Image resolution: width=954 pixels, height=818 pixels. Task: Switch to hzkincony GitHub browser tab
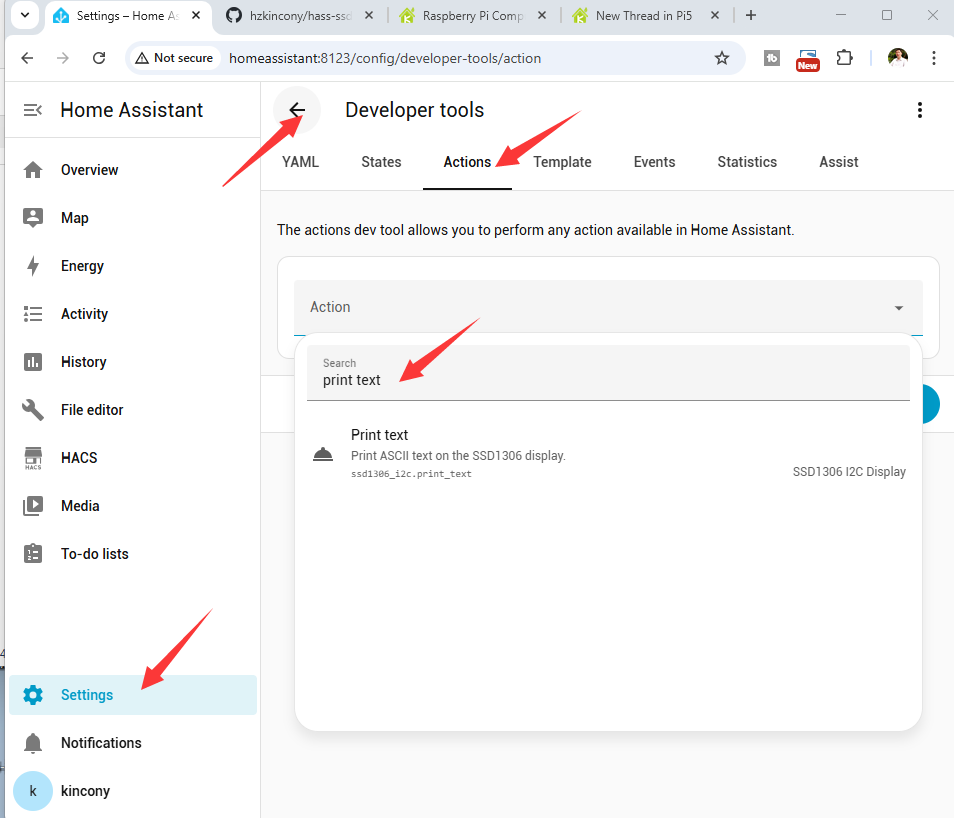(x=298, y=15)
